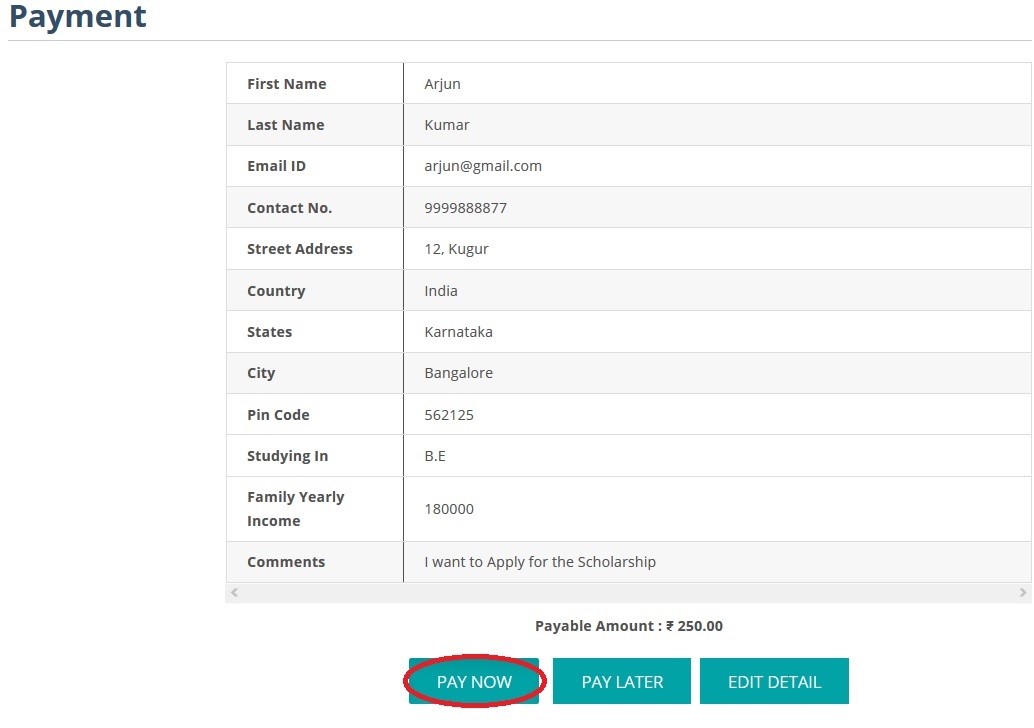Click the table's left scroll arrow
This screenshot has height=728, width=1034.
coord(235,593)
